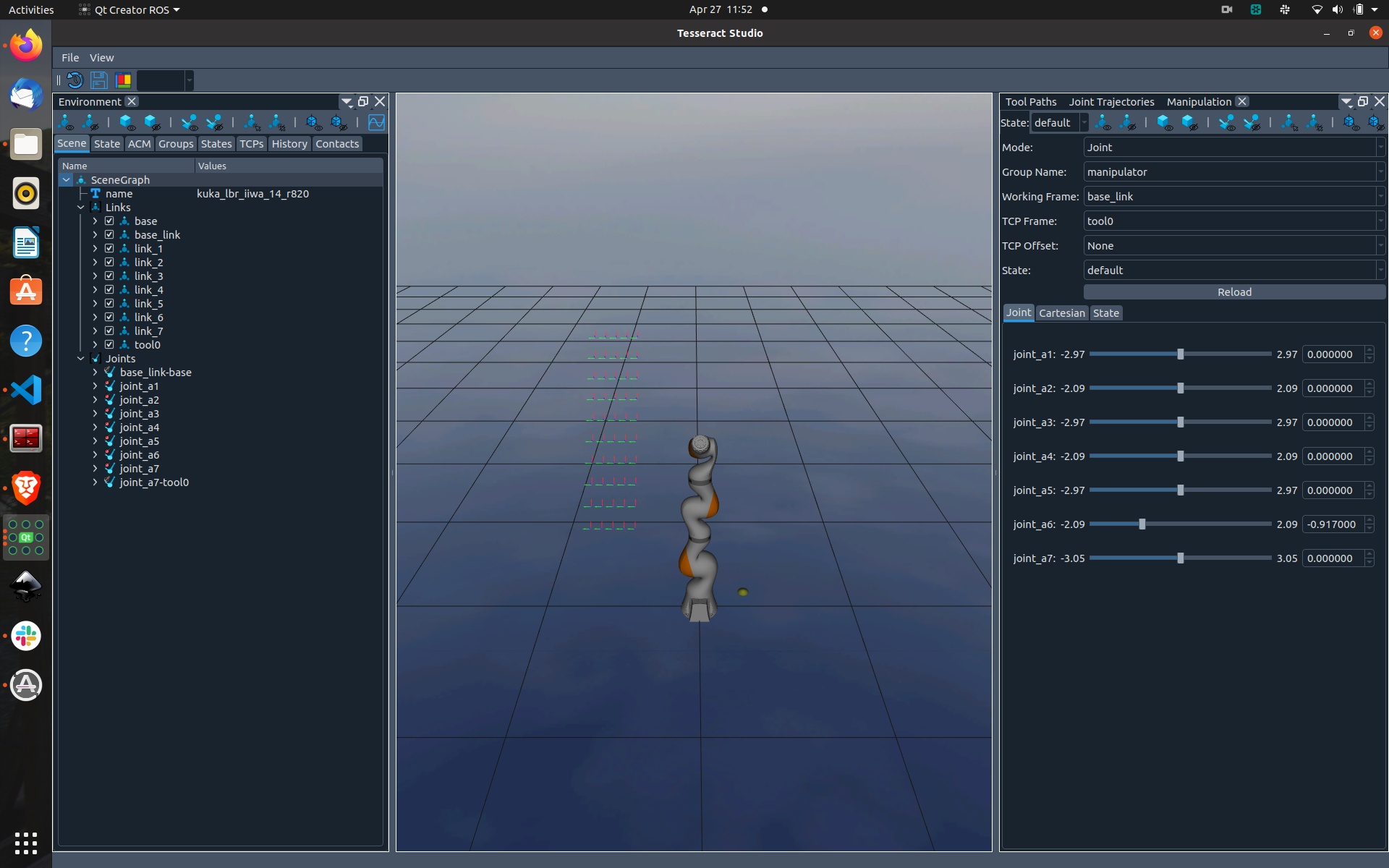The height and width of the screenshot is (868, 1389).
Task: Hide all links icon in Manipulation toolbar
Action: coord(1128,122)
